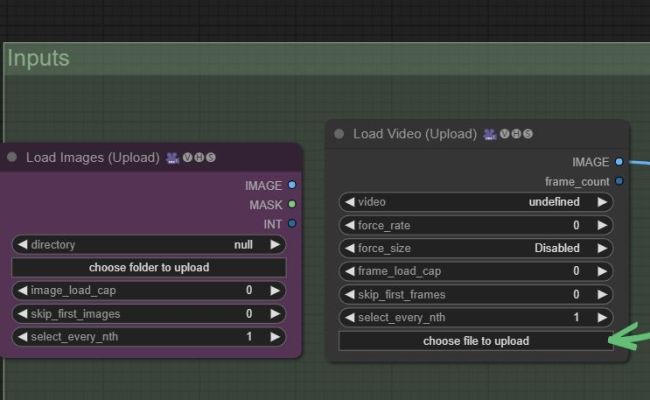Screen dimensions: 650x400
Task: Decrease Load Video select_every_nth value
Action: click(350, 318)
